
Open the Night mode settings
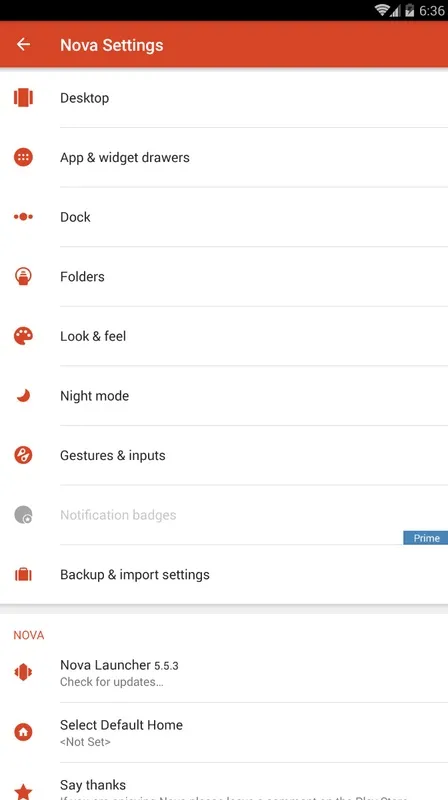(x=224, y=395)
